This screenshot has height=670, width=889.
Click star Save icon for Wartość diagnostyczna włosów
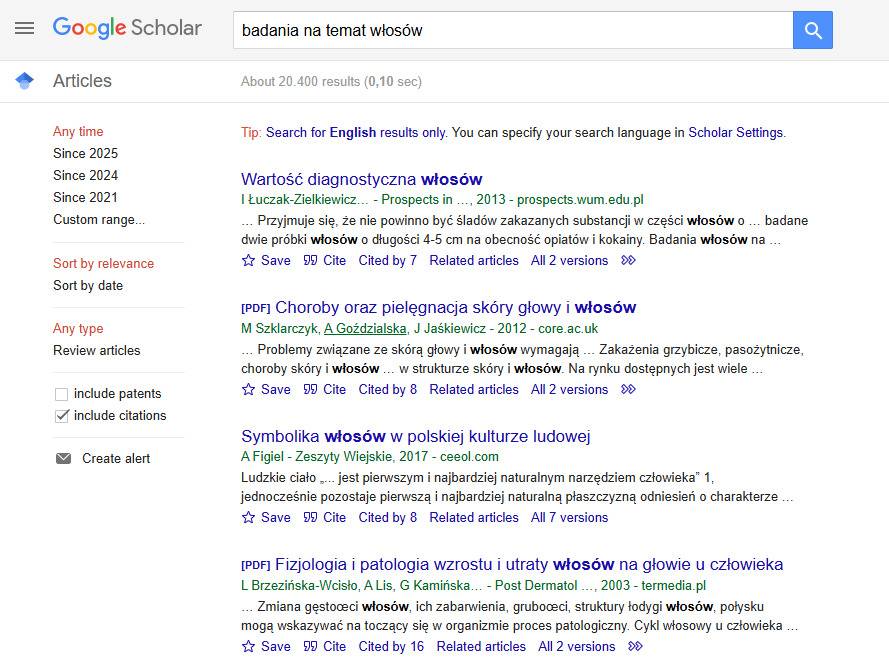(249, 261)
